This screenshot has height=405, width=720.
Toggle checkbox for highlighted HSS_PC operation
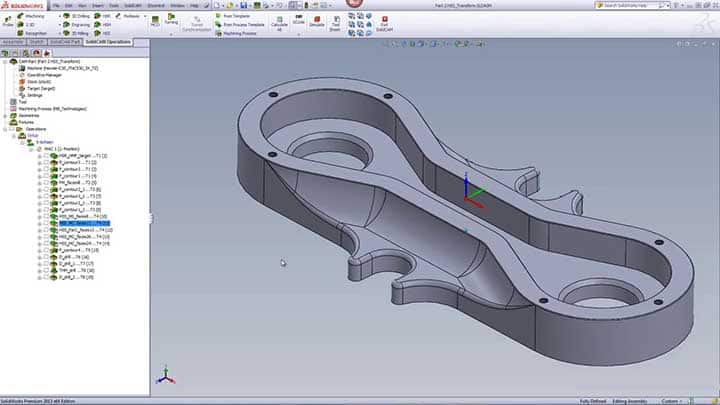point(47,223)
